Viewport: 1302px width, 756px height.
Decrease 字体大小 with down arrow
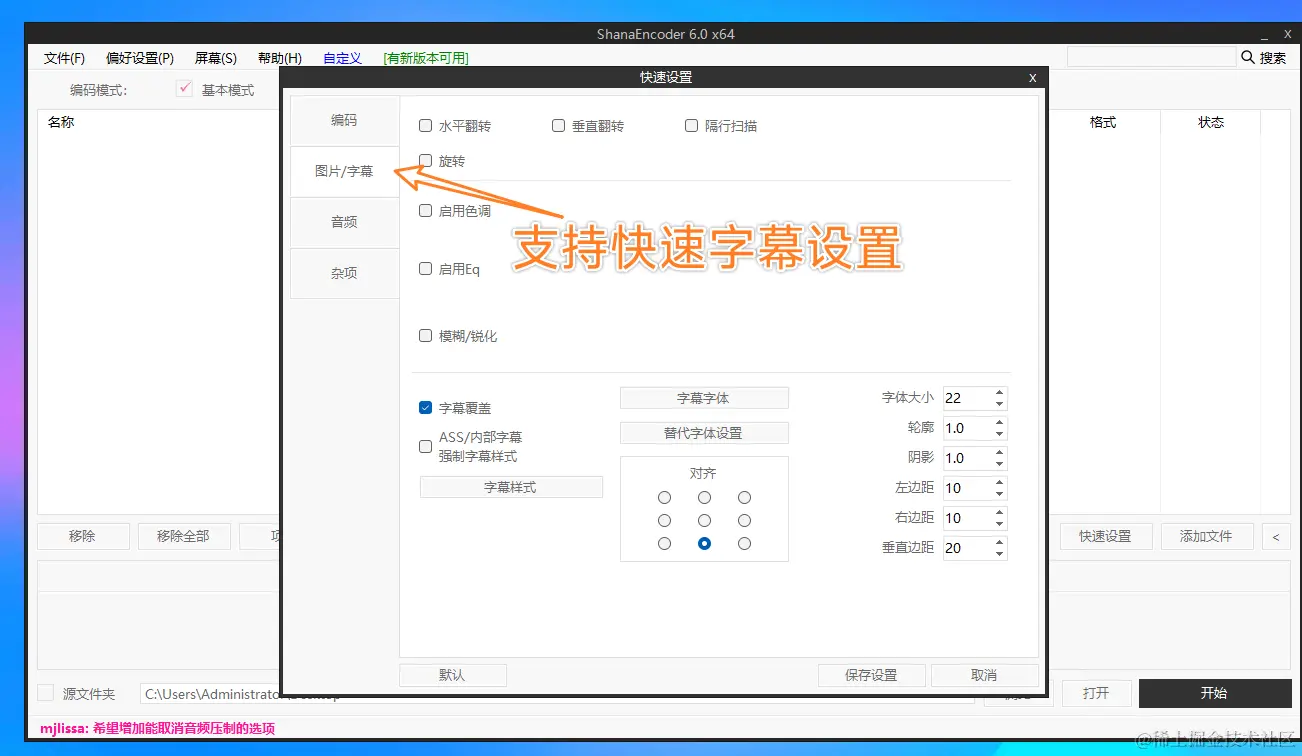[1000, 404]
